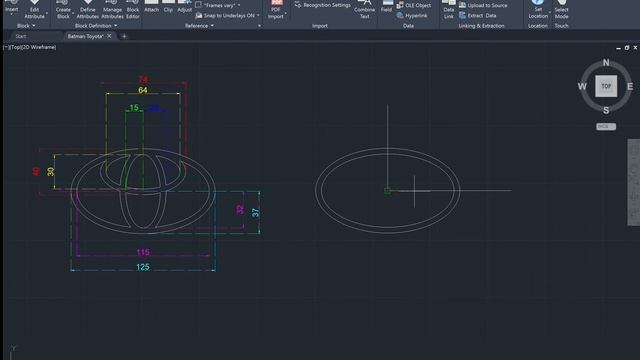Click the PDF Import tool
The image size is (640, 360).
276,10
